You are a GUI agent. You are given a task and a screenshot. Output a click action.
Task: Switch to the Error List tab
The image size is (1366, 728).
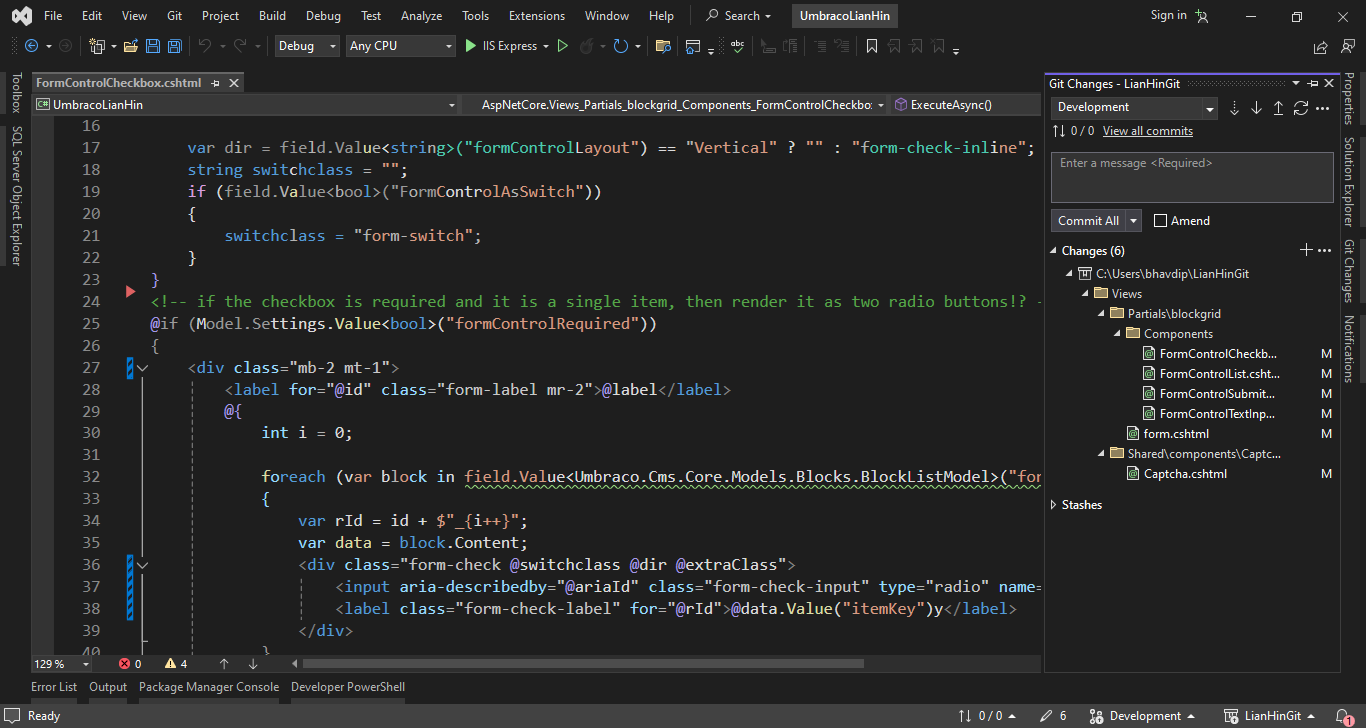tap(54, 687)
